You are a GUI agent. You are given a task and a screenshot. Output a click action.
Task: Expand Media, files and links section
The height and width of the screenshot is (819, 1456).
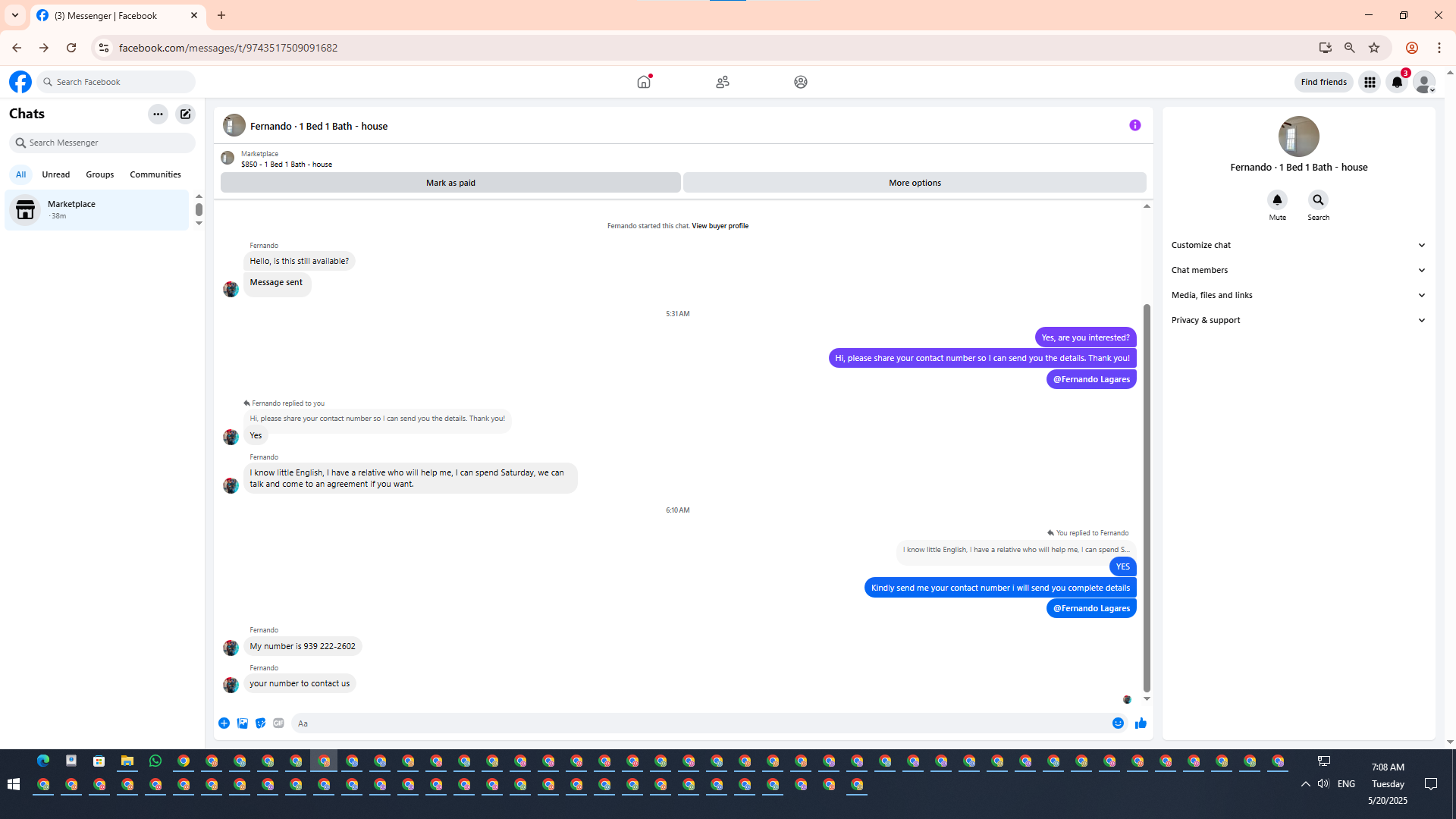pos(1298,295)
